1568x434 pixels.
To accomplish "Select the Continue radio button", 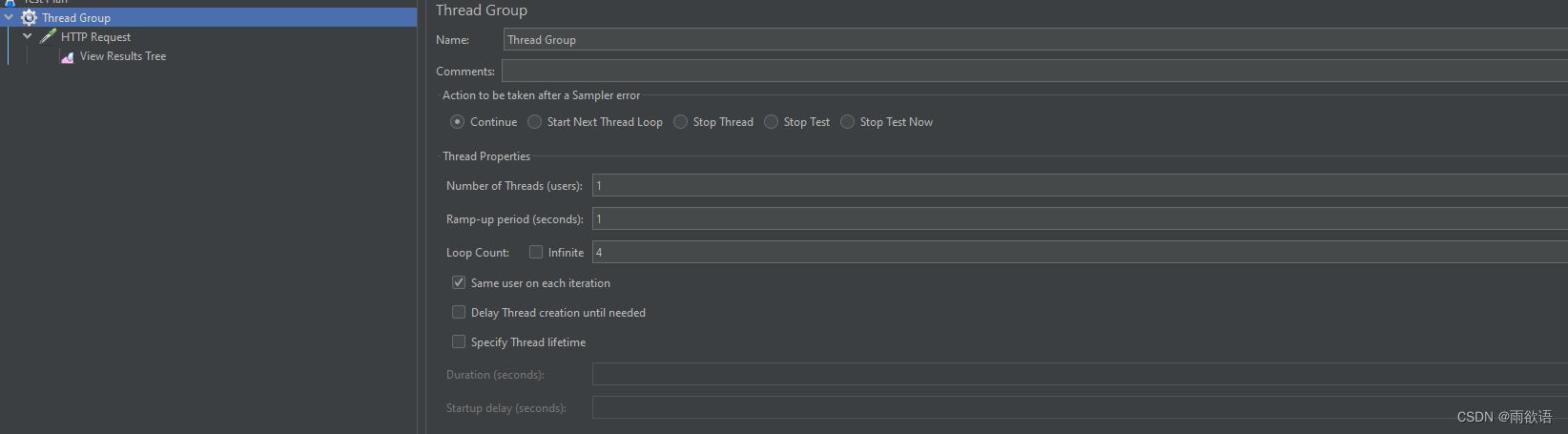I will [458, 122].
